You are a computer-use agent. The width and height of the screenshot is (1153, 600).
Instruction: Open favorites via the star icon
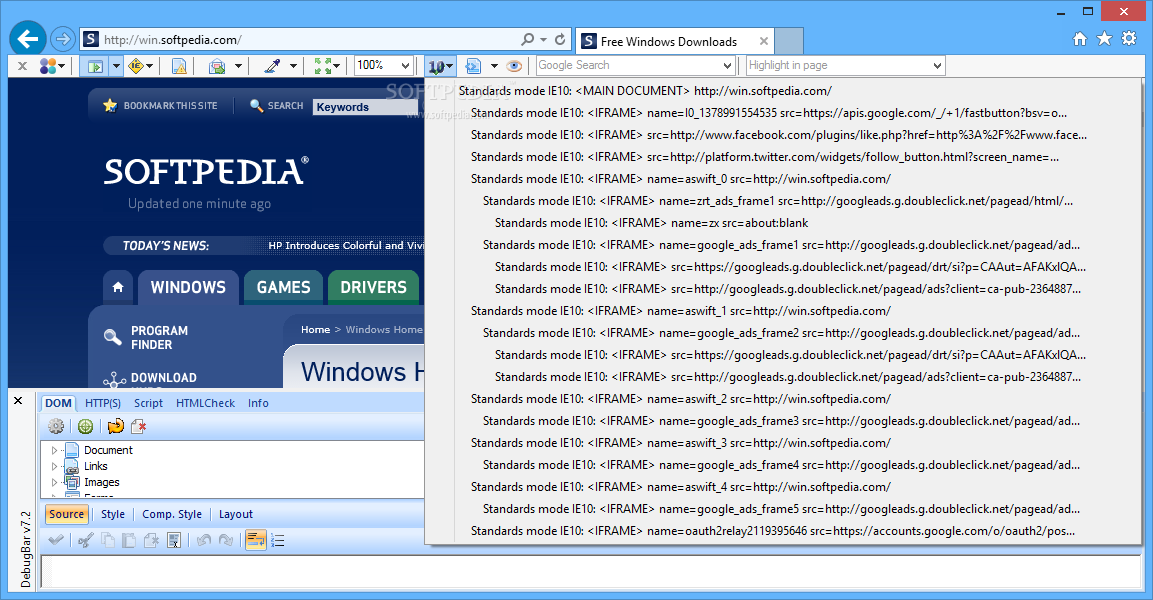[1104, 39]
